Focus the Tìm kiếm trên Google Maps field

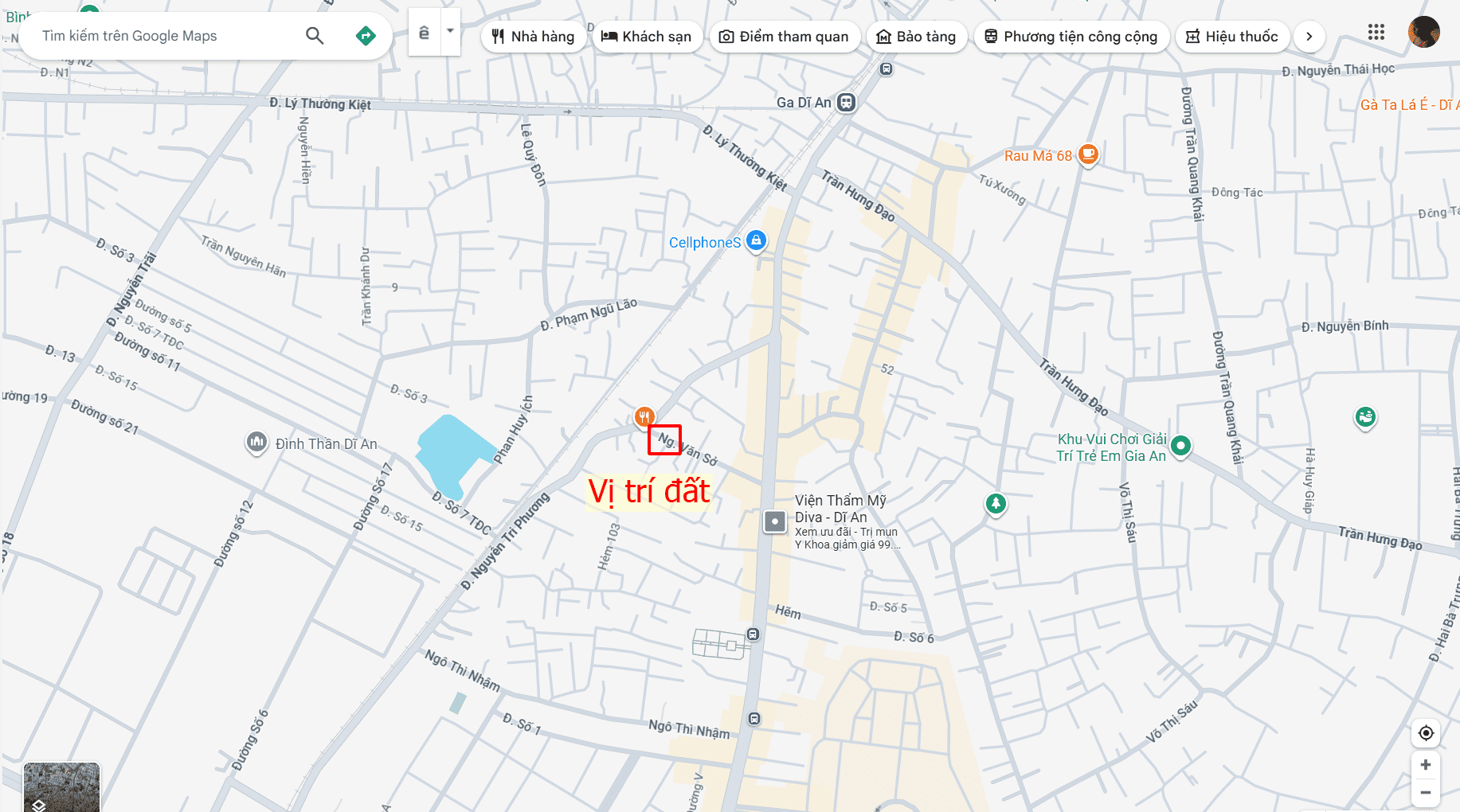167,36
